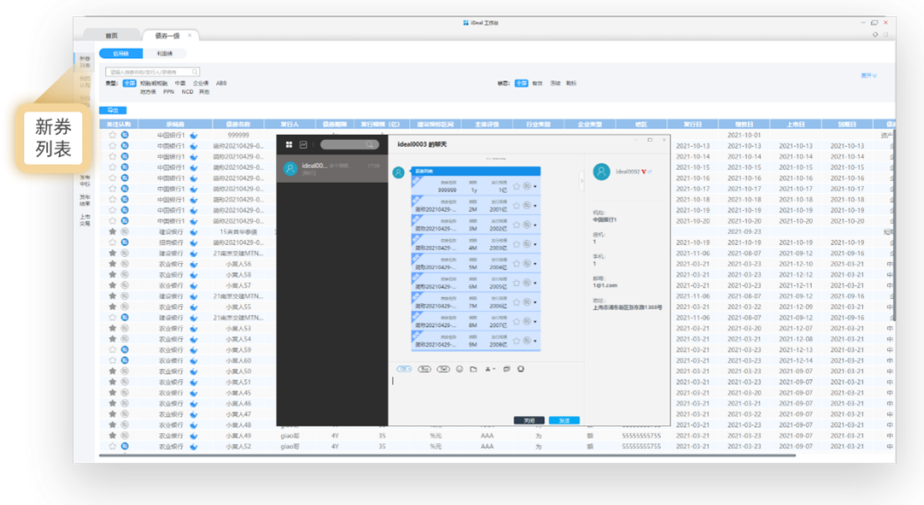
Task: Click the folder icon in chat toolbar
Action: coord(473,369)
